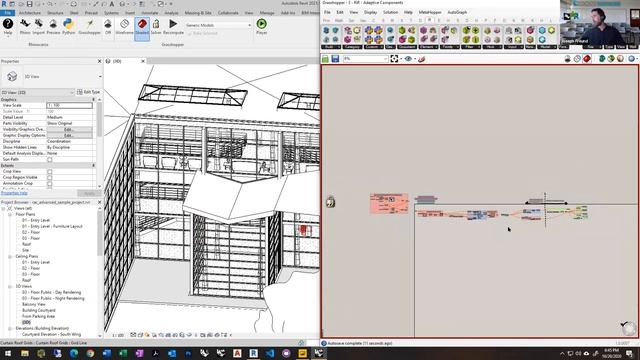Click the Windows Start button
Viewport: 640px width, 360px height.
7,353
